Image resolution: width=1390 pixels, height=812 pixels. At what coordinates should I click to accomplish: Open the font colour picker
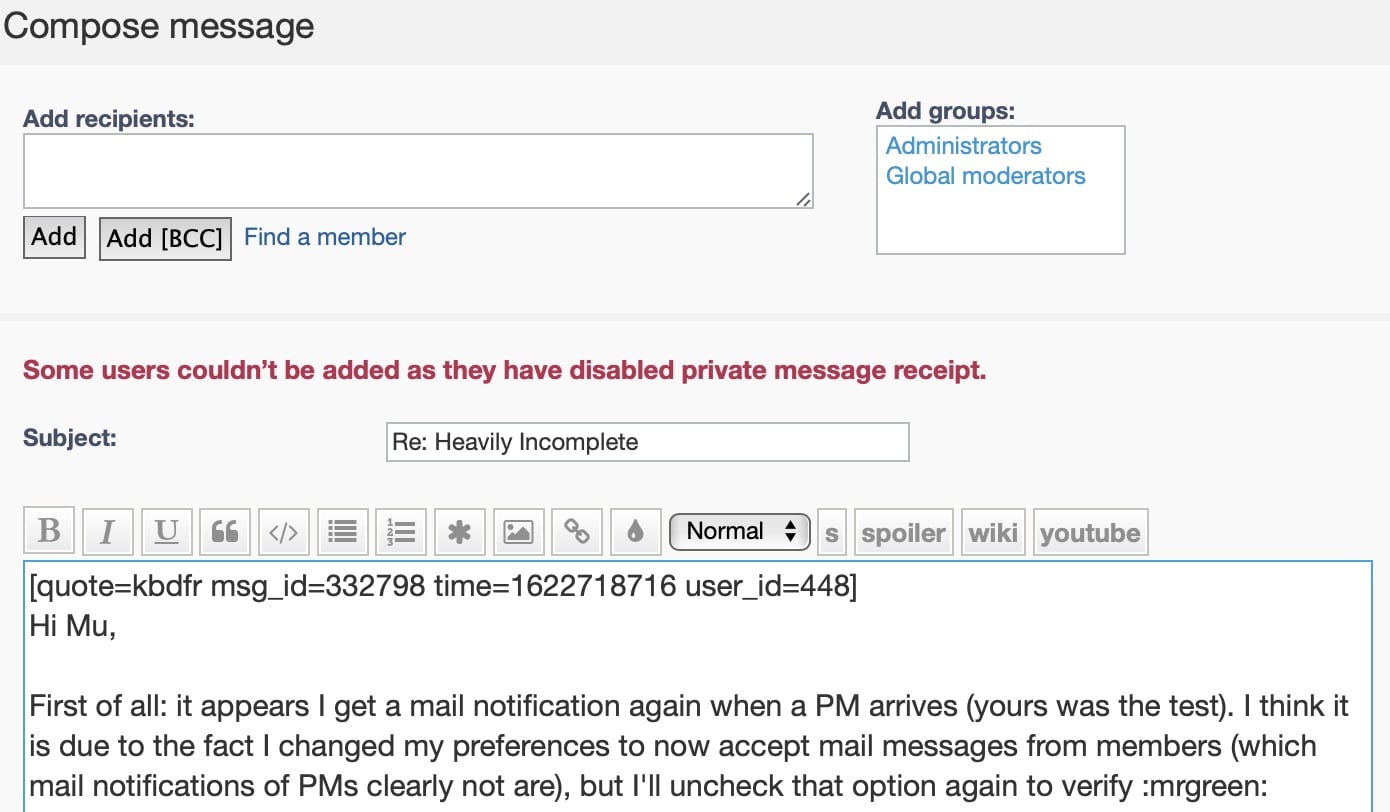(635, 531)
